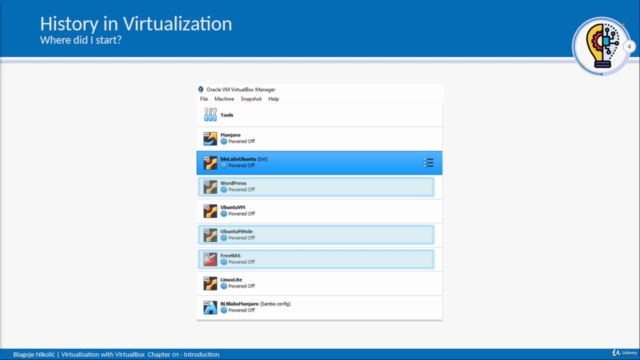Open the Help menu
The image size is (640, 360).
tap(273, 99)
